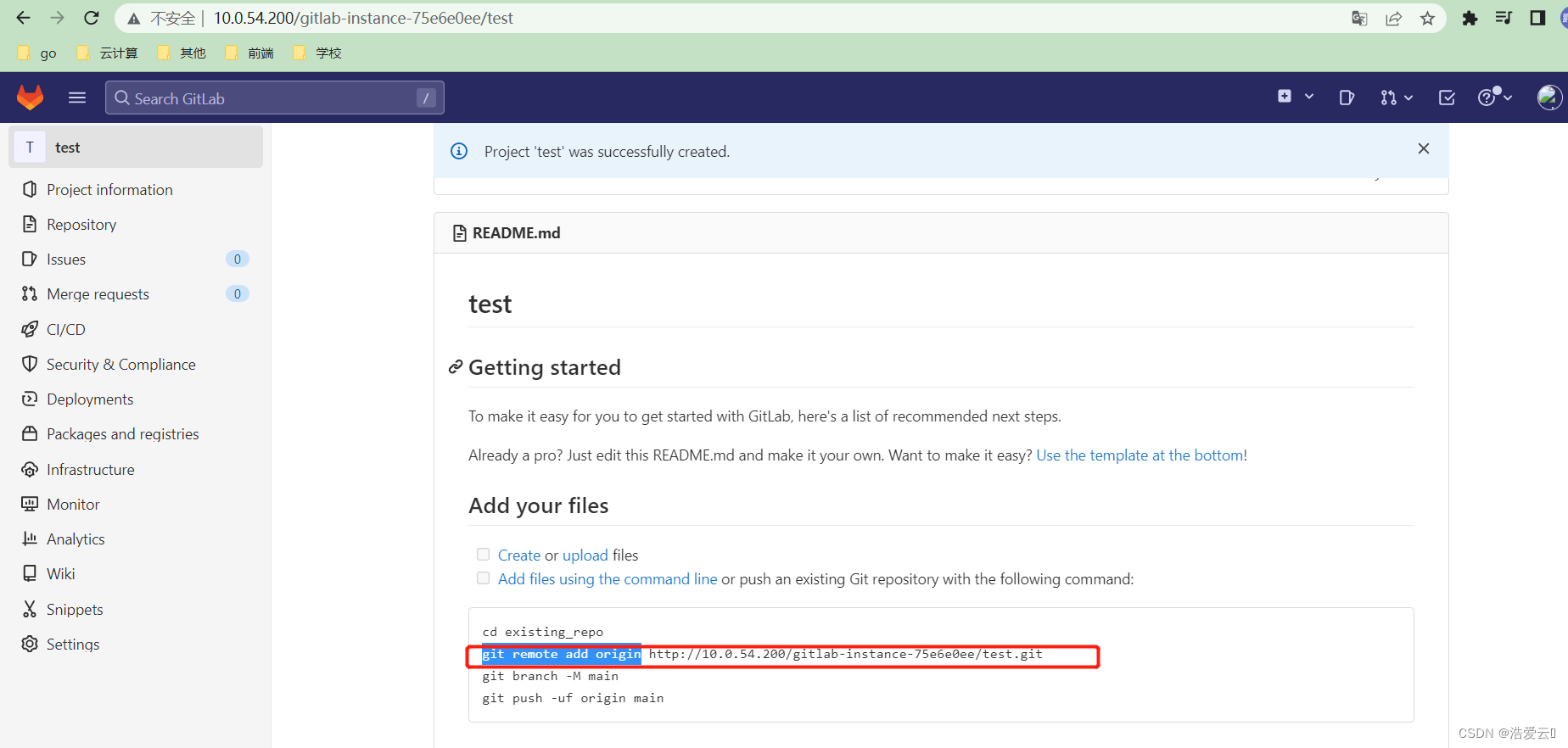
Task: Open 'Add files using the command line' link
Action: click(x=608, y=579)
